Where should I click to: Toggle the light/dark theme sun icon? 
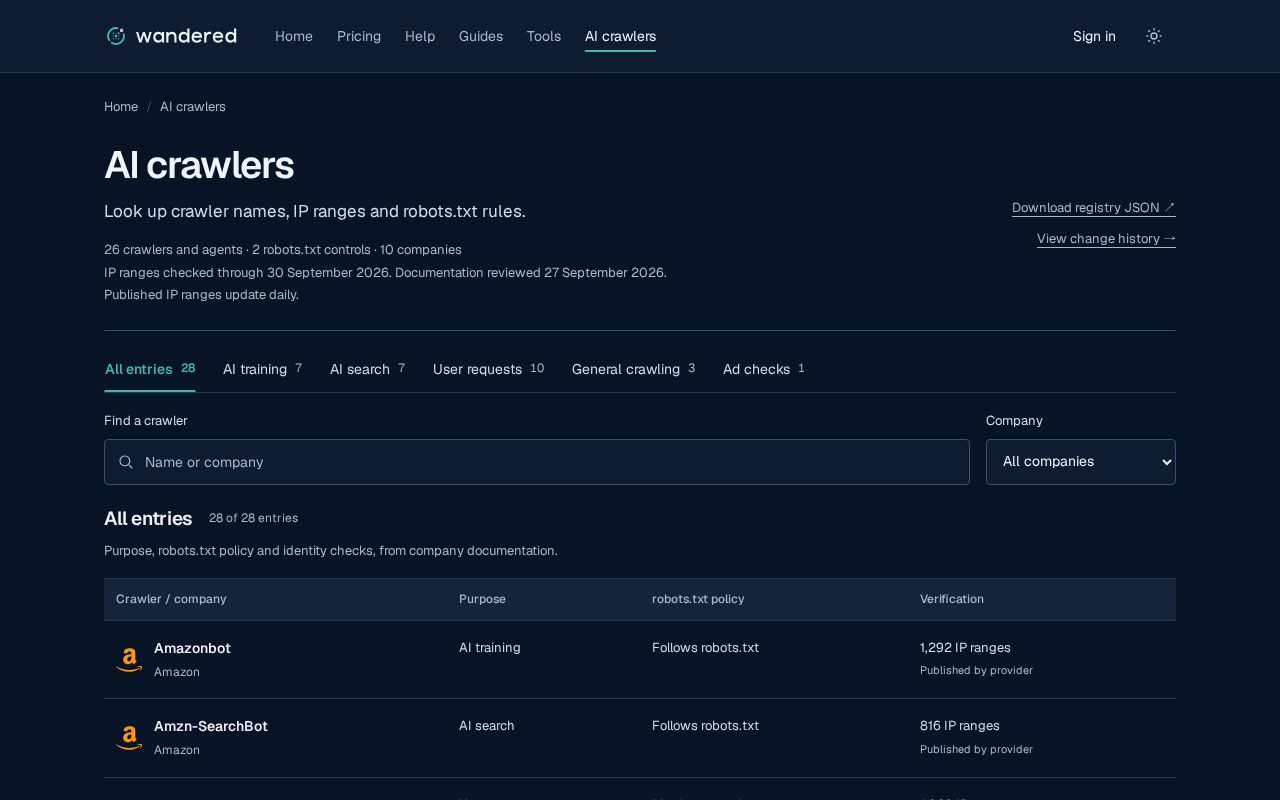tap(1154, 36)
